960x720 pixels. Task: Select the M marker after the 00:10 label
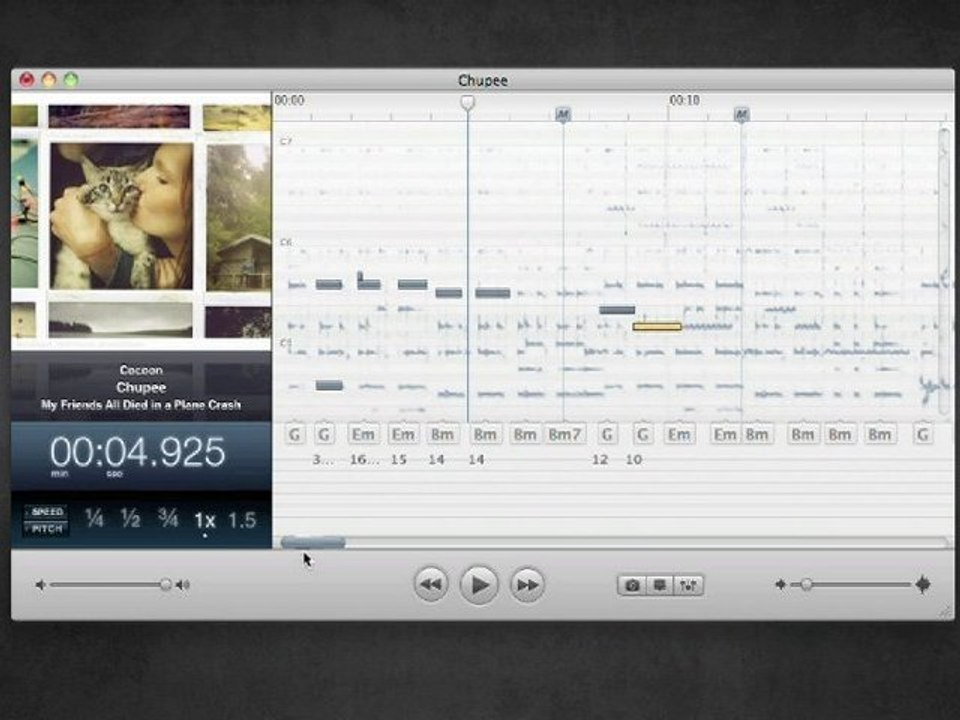(741, 114)
